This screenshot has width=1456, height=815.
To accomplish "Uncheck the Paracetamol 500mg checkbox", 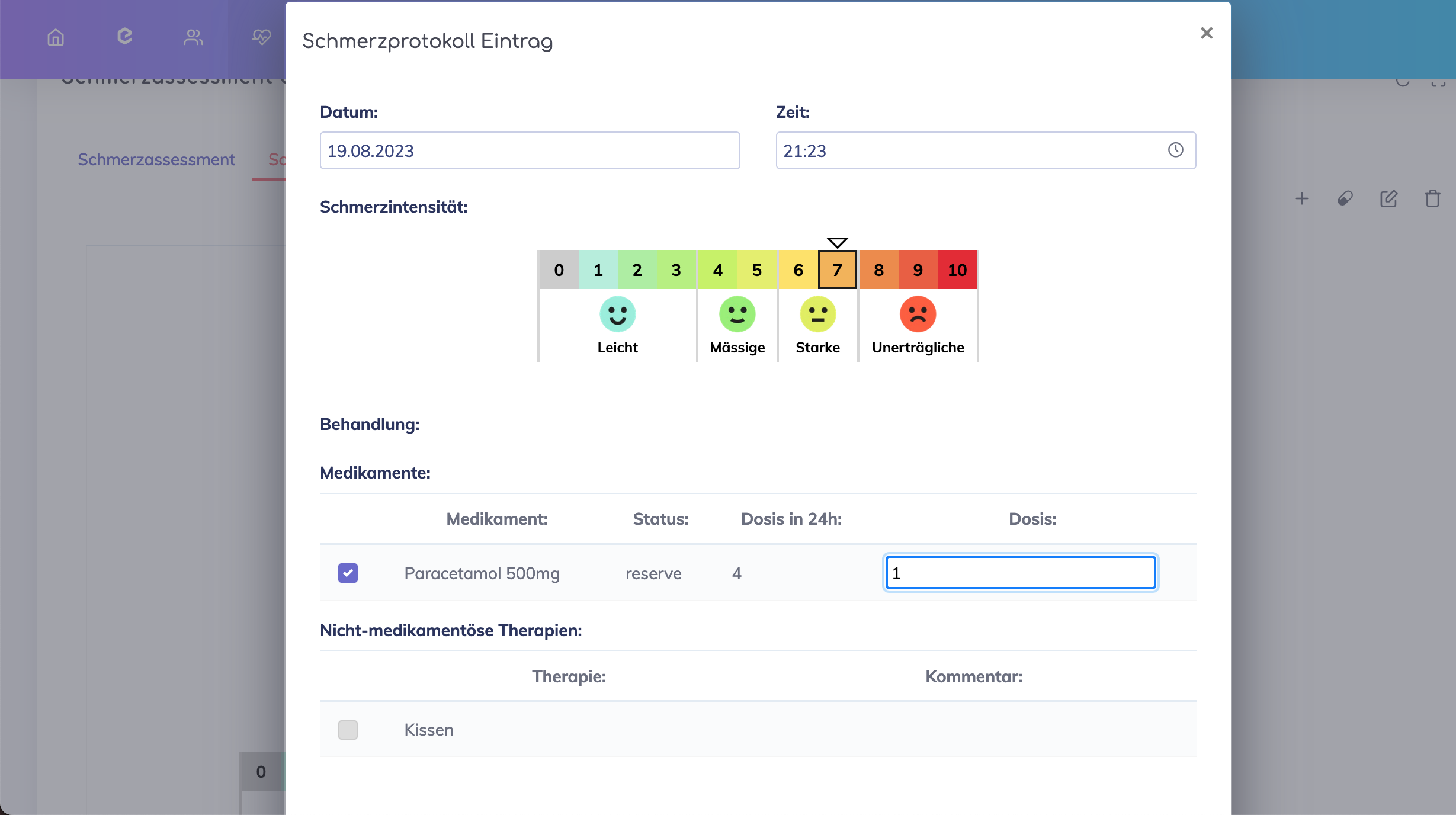I will coord(348,573).
